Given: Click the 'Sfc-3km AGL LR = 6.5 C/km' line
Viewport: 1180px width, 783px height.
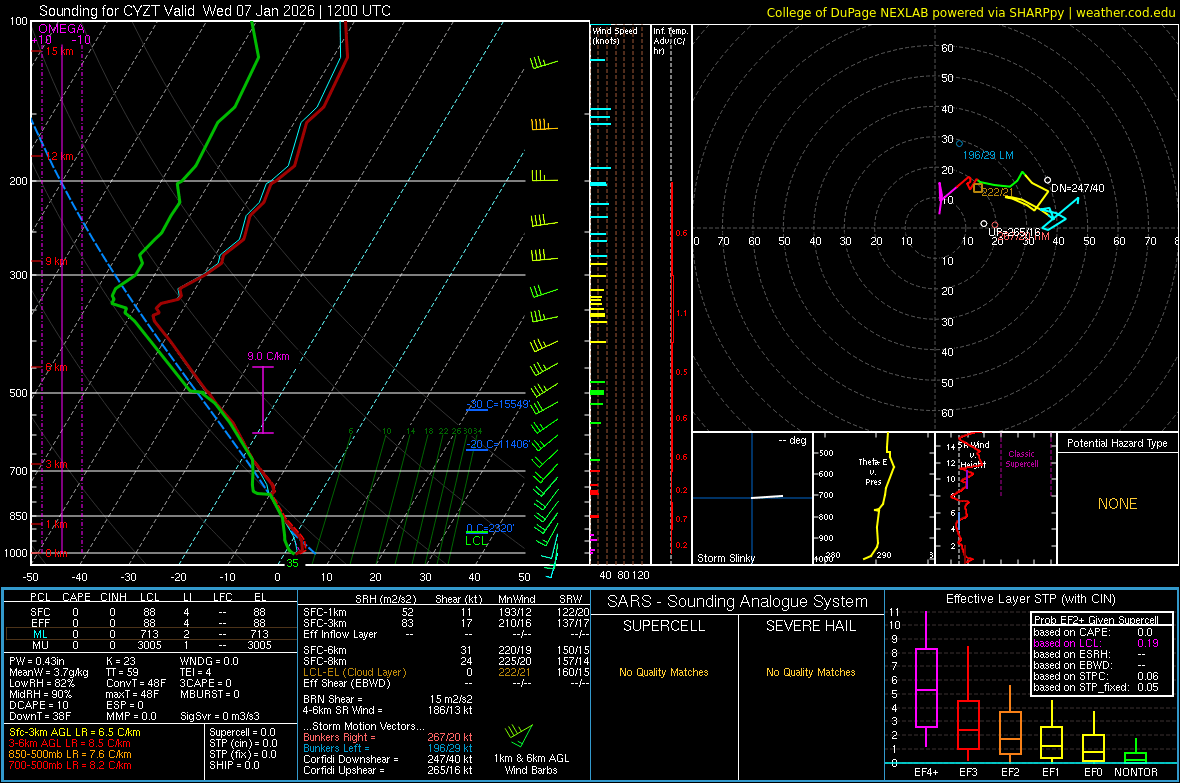Looking at the screenshot, I should [x=75, y=732].
